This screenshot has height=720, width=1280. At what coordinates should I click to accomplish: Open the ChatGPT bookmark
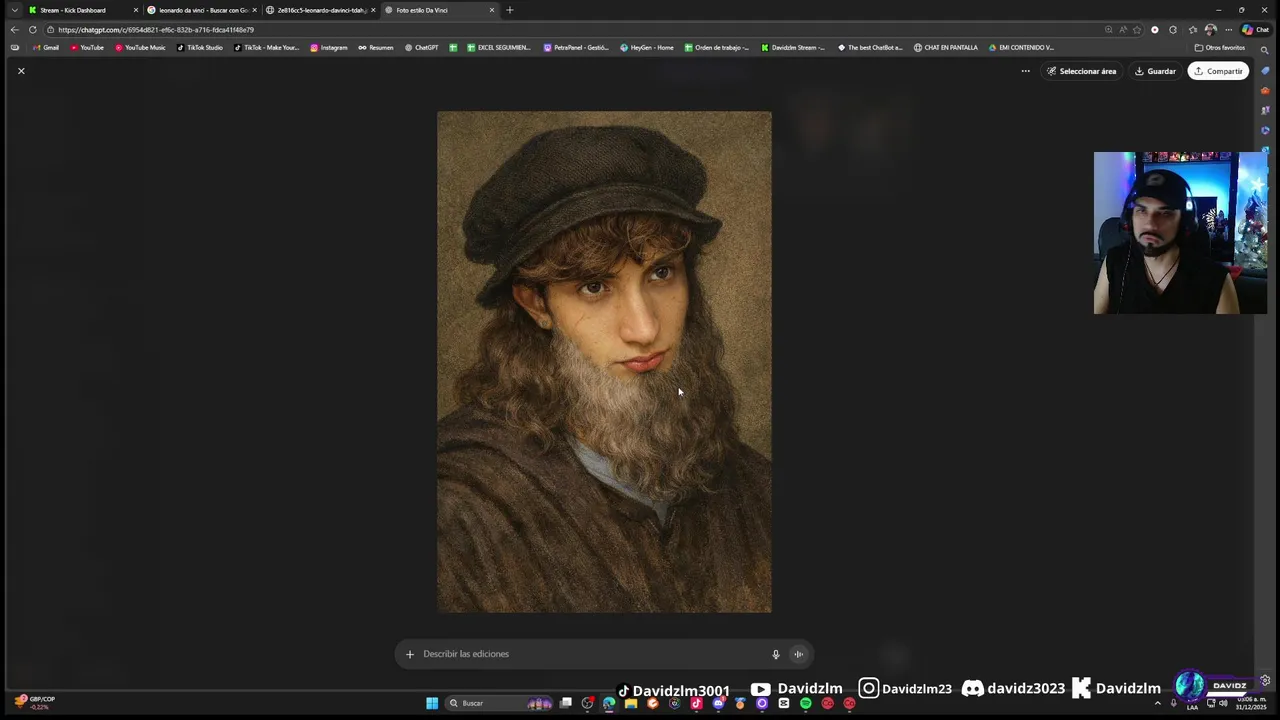tap(421, 47)
